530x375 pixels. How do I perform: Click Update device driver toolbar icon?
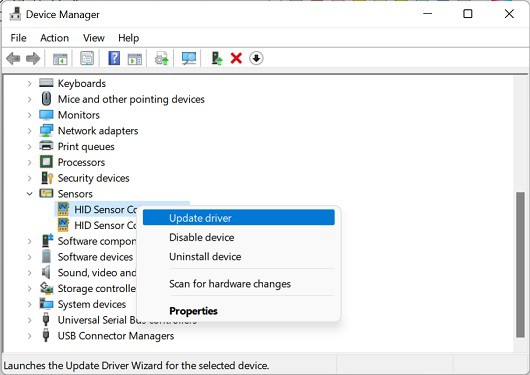(162, 58)
